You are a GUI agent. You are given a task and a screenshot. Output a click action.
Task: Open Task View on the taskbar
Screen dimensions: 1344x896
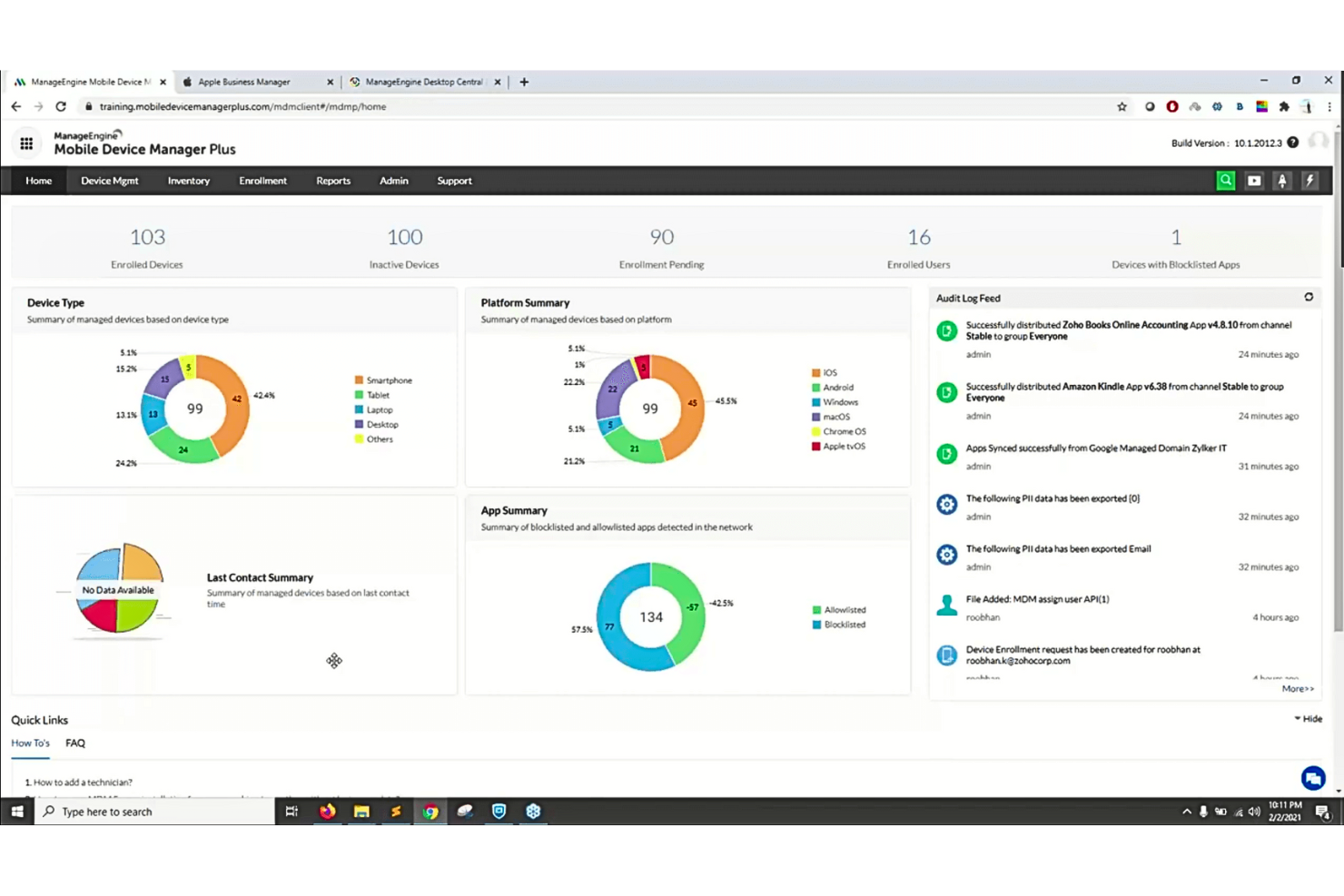coord(292,812)
